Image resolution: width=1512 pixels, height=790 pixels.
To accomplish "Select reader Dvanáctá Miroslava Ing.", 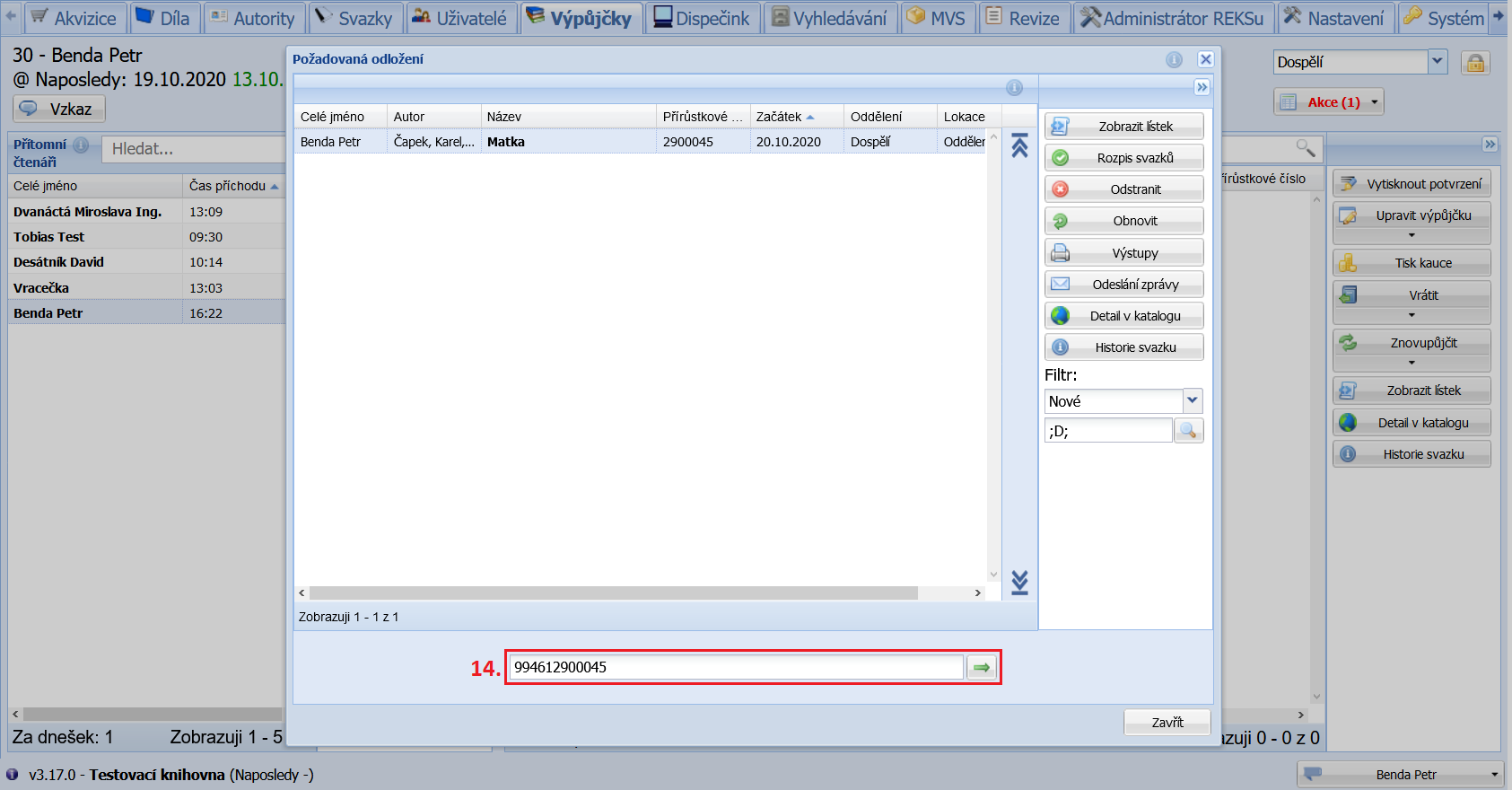I will [x=146, y=212].
